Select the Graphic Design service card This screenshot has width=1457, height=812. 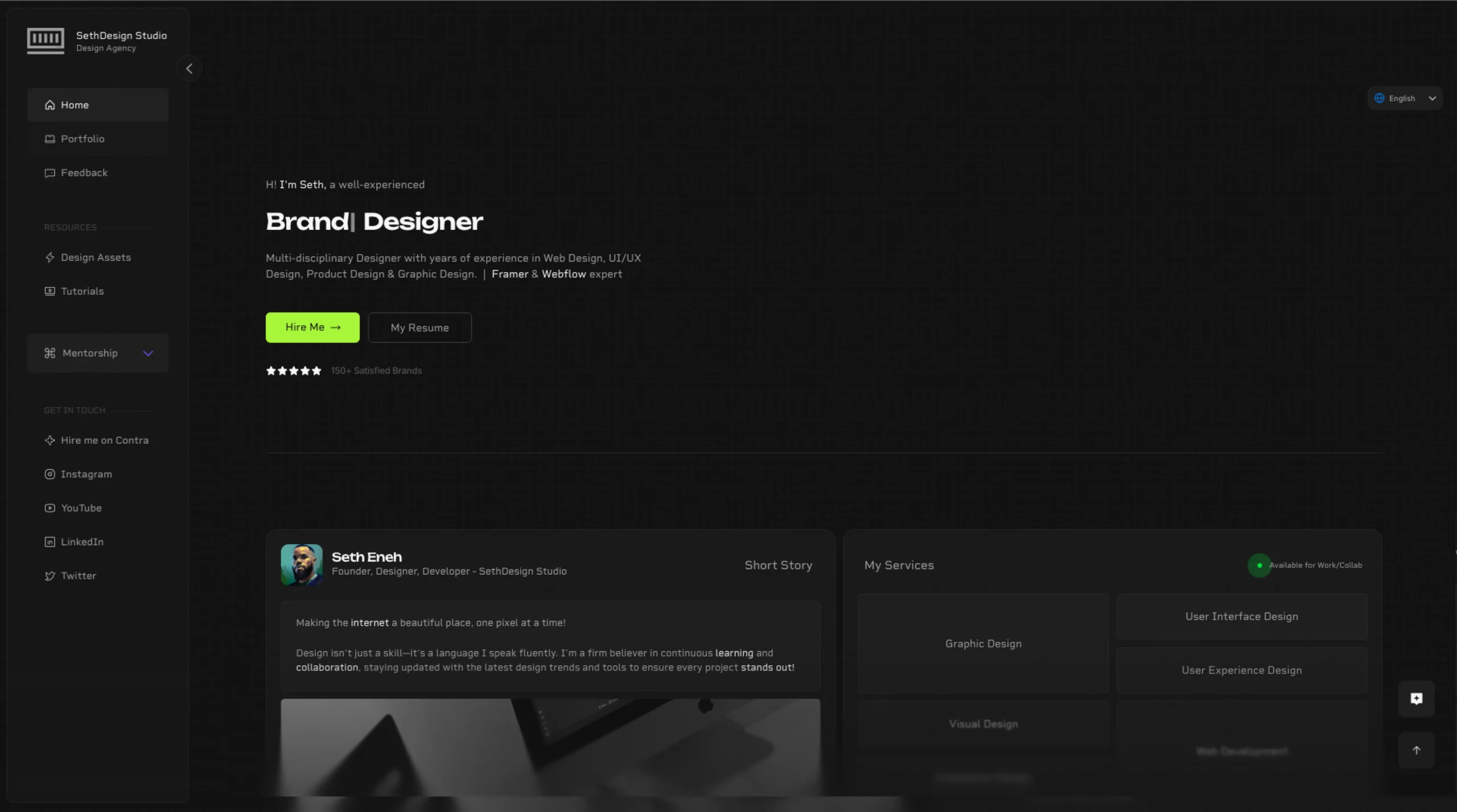pos(983,644)
